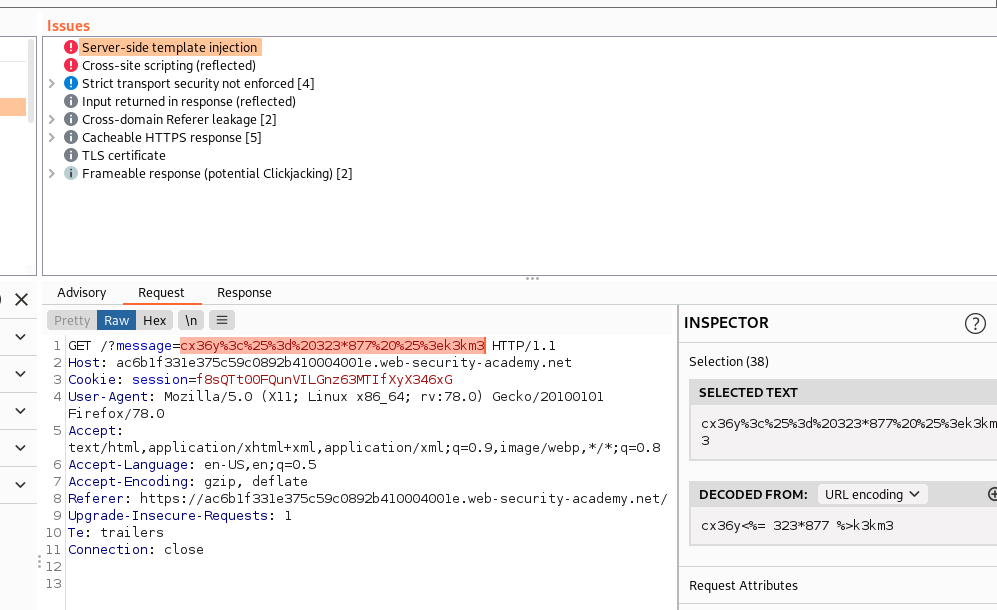997x610 pixels.
Task: Open the Advisory tab
Action: point(82,293)
